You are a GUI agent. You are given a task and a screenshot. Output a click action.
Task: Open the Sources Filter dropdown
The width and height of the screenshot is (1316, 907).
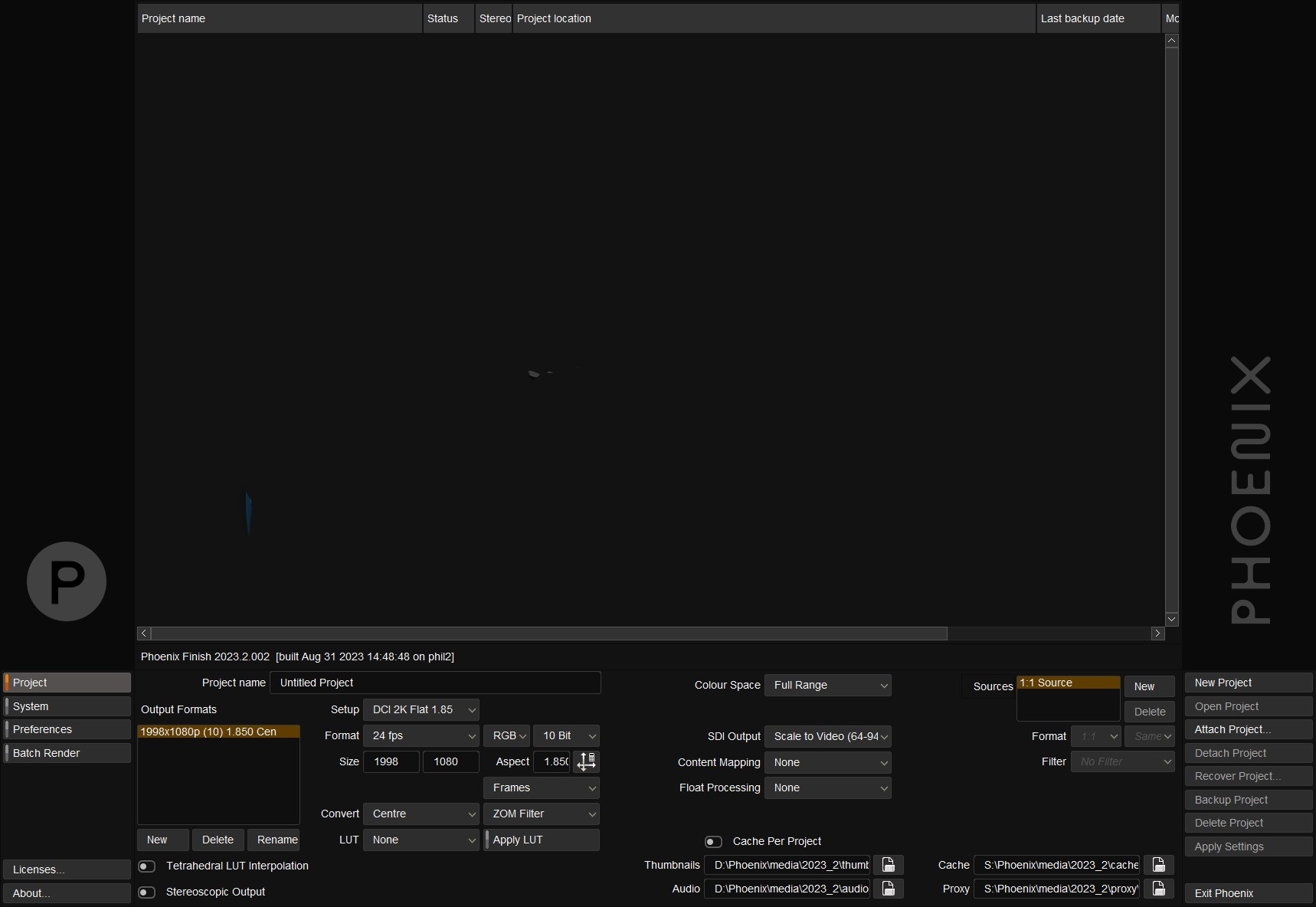pyautogui.click(x=1123, y=761)
